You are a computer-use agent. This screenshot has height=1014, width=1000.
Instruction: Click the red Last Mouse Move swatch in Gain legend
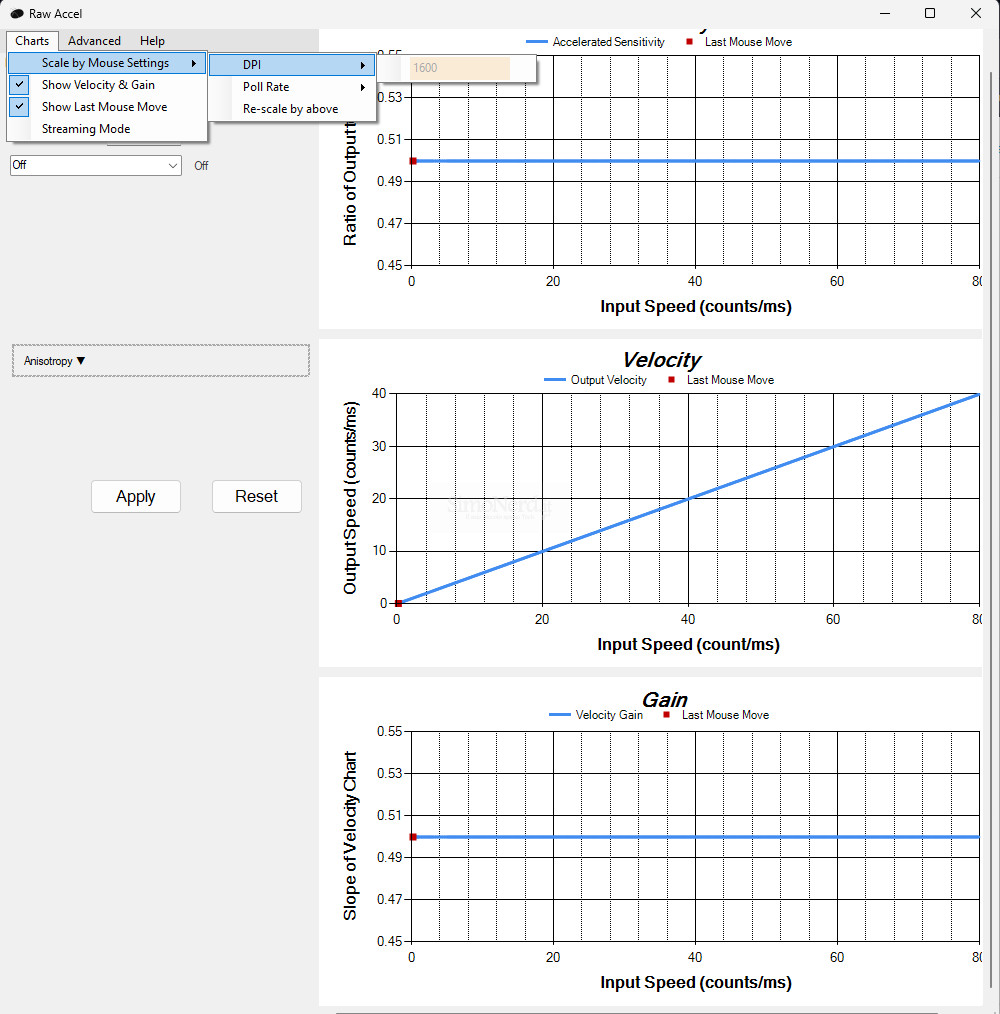point(666,715)
